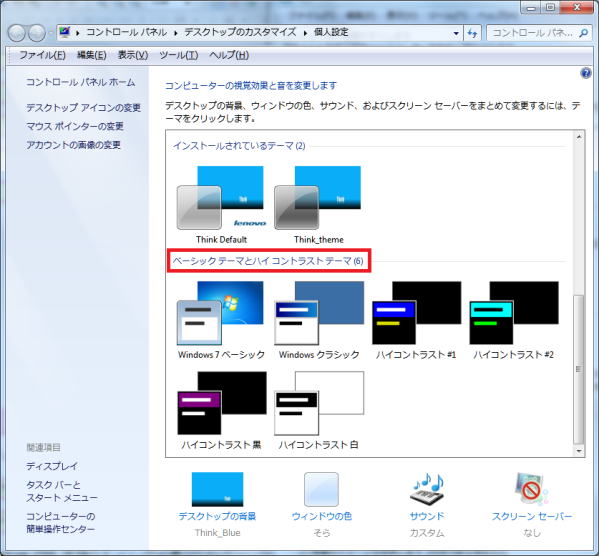Screen dimensions: 599x556
Task: Open サウンド settings icon
Action: point(427,490)
